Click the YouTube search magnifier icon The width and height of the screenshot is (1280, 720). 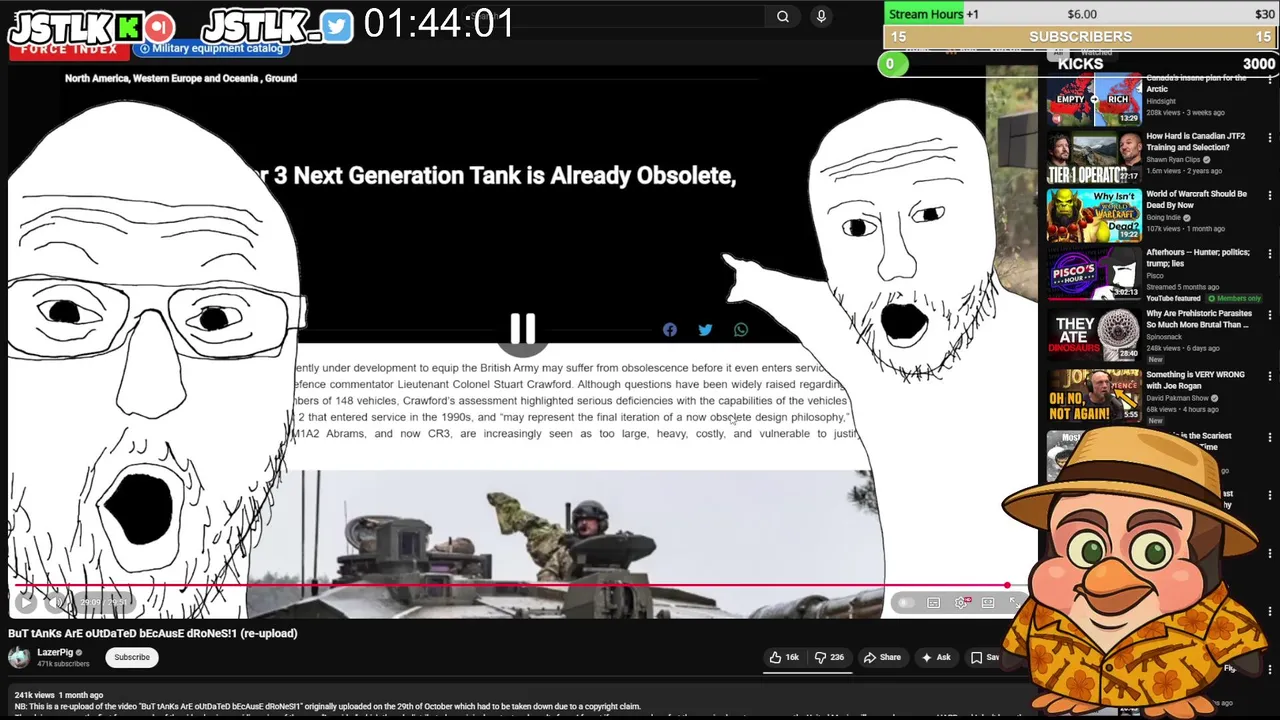coord(783,16)
